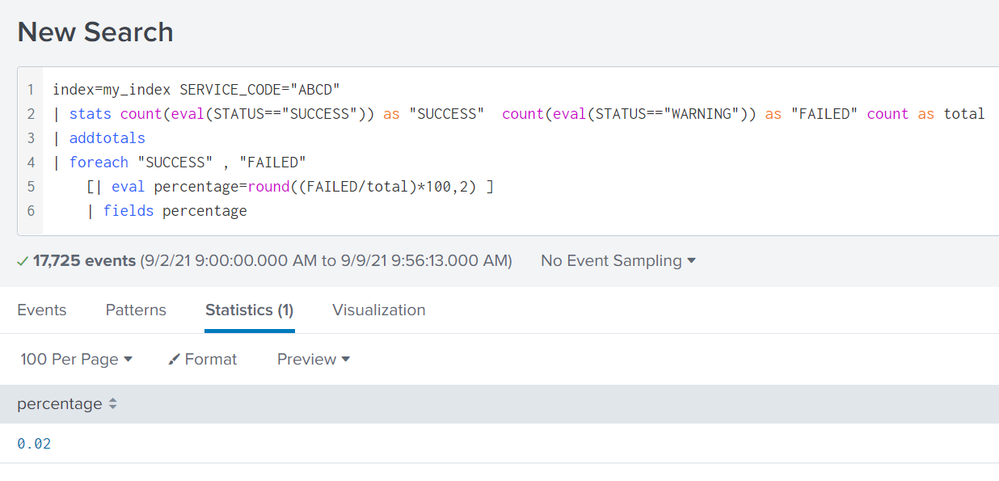This screenshot has width=999, height=481.
Task: Select the Statistics (1) tab
Action: click(249, 310)
